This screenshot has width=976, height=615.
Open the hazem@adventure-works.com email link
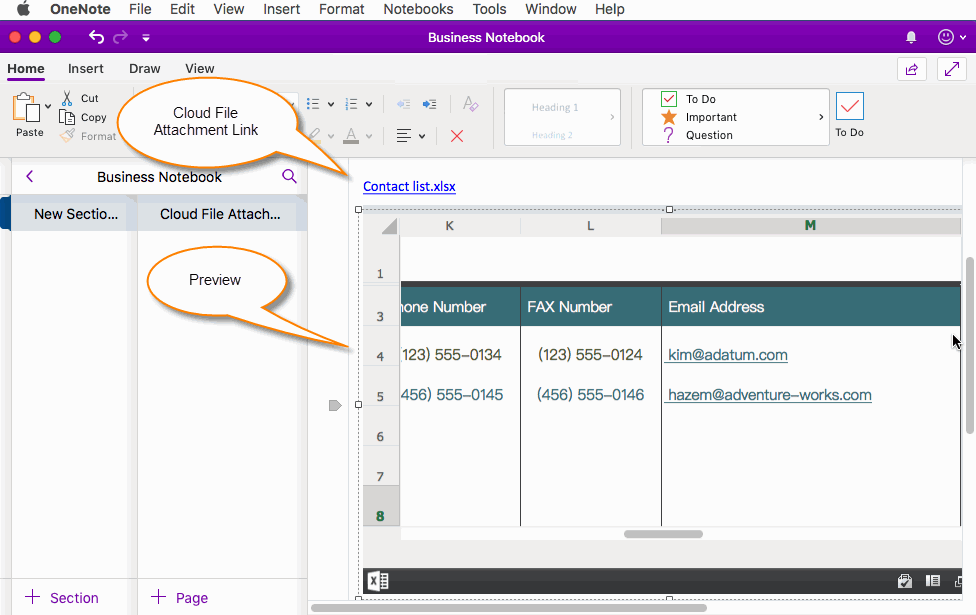(x=769, y=395)
